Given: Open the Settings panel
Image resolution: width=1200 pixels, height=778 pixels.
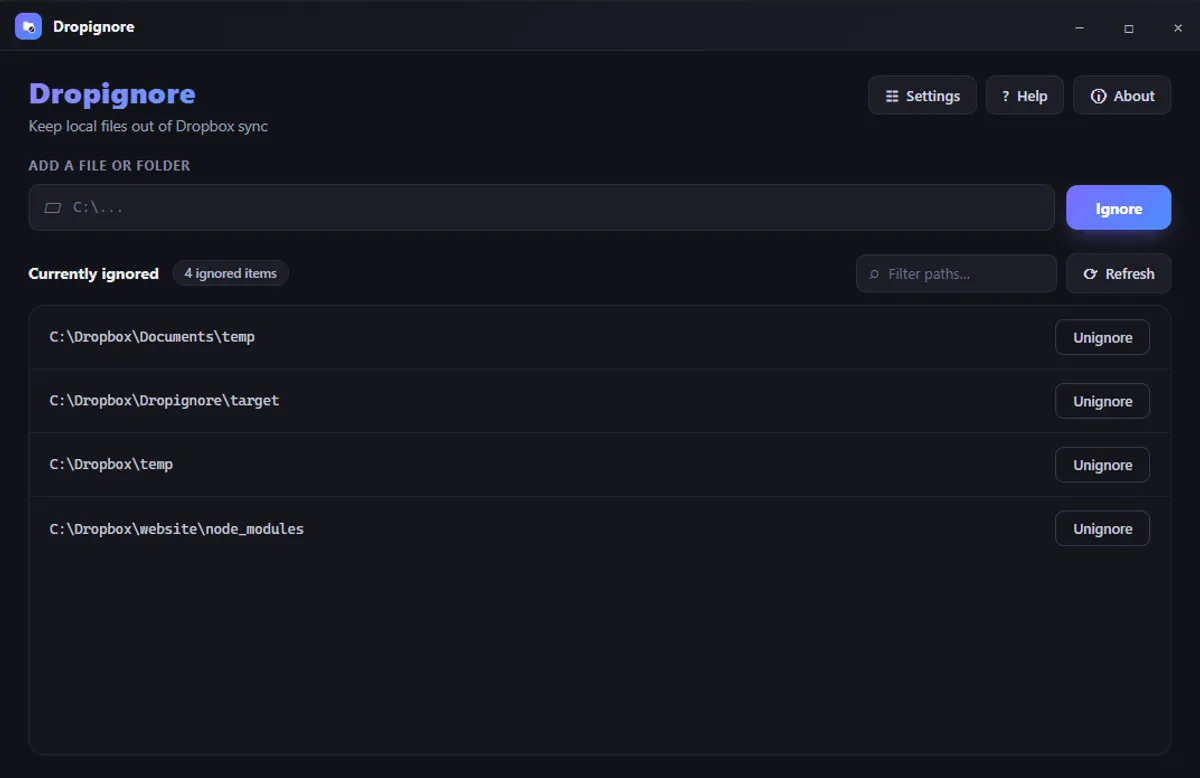Looking at the screenshot, I should pyautogui.click(x=922, y=96).
